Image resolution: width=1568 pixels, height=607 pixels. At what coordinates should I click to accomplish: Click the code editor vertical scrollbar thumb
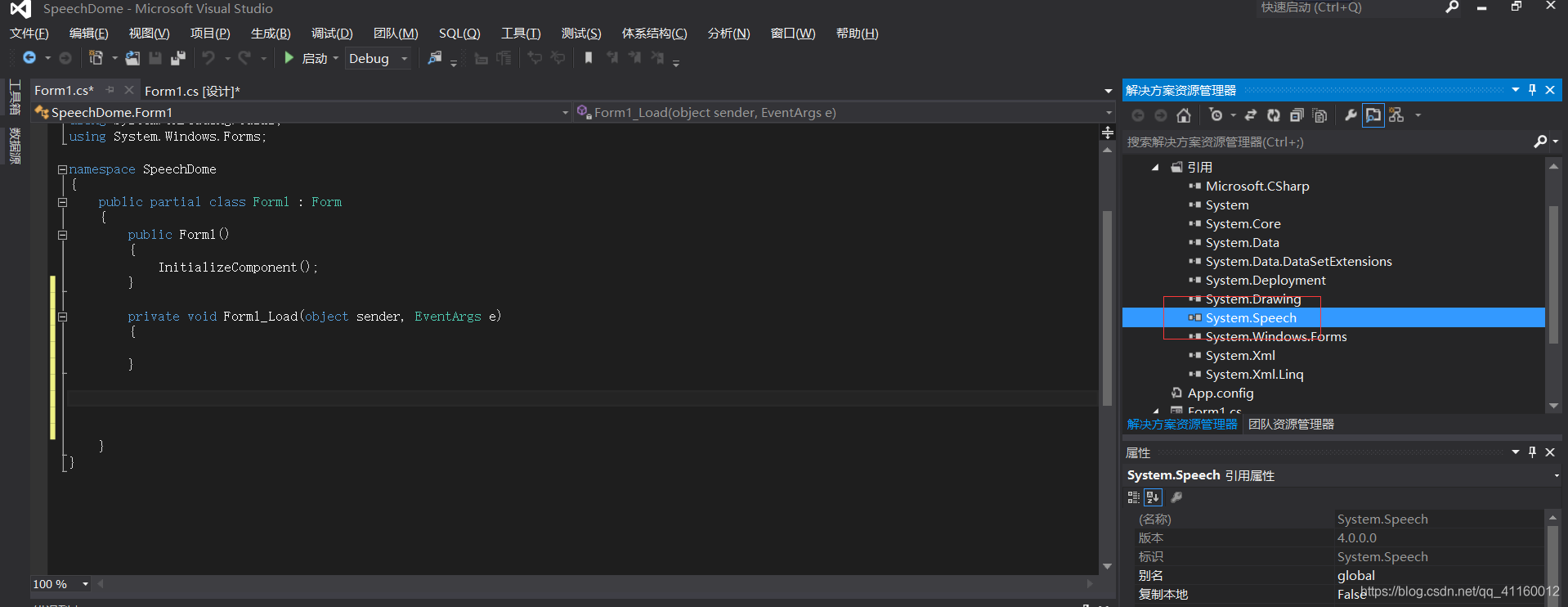[x=1107, y=308]
